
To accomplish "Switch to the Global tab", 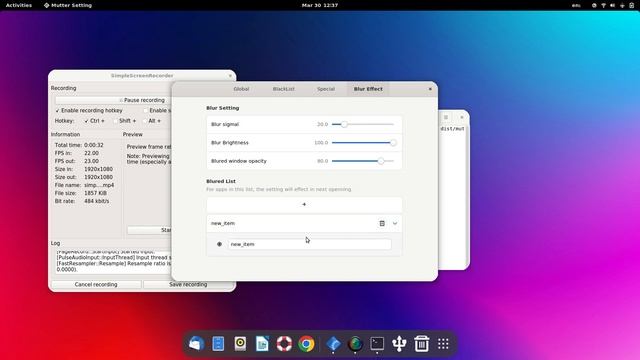I will [241, 89].
